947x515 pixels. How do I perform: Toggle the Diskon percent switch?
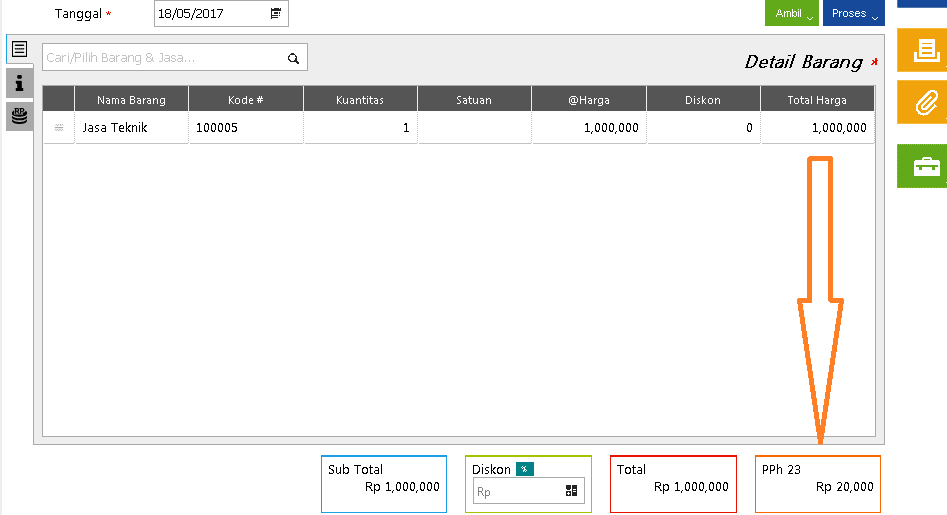click(524, 469)
